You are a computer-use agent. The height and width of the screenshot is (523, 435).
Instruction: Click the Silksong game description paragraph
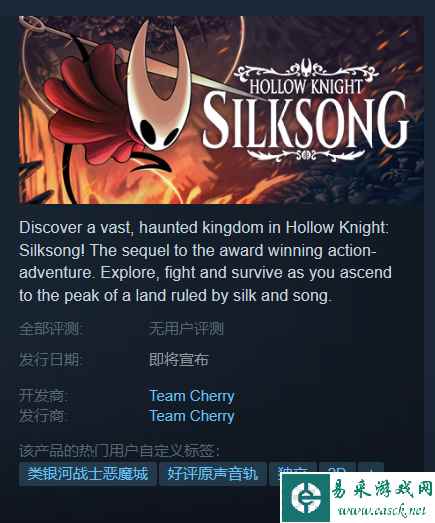coord(205,262)
